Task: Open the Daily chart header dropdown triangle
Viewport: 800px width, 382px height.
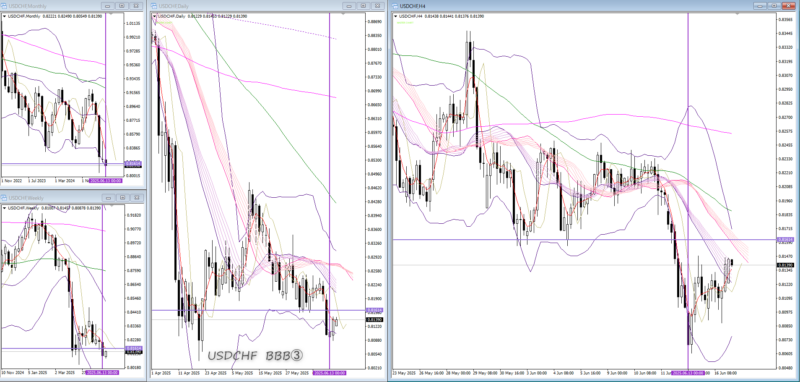Action: point(154,16)
